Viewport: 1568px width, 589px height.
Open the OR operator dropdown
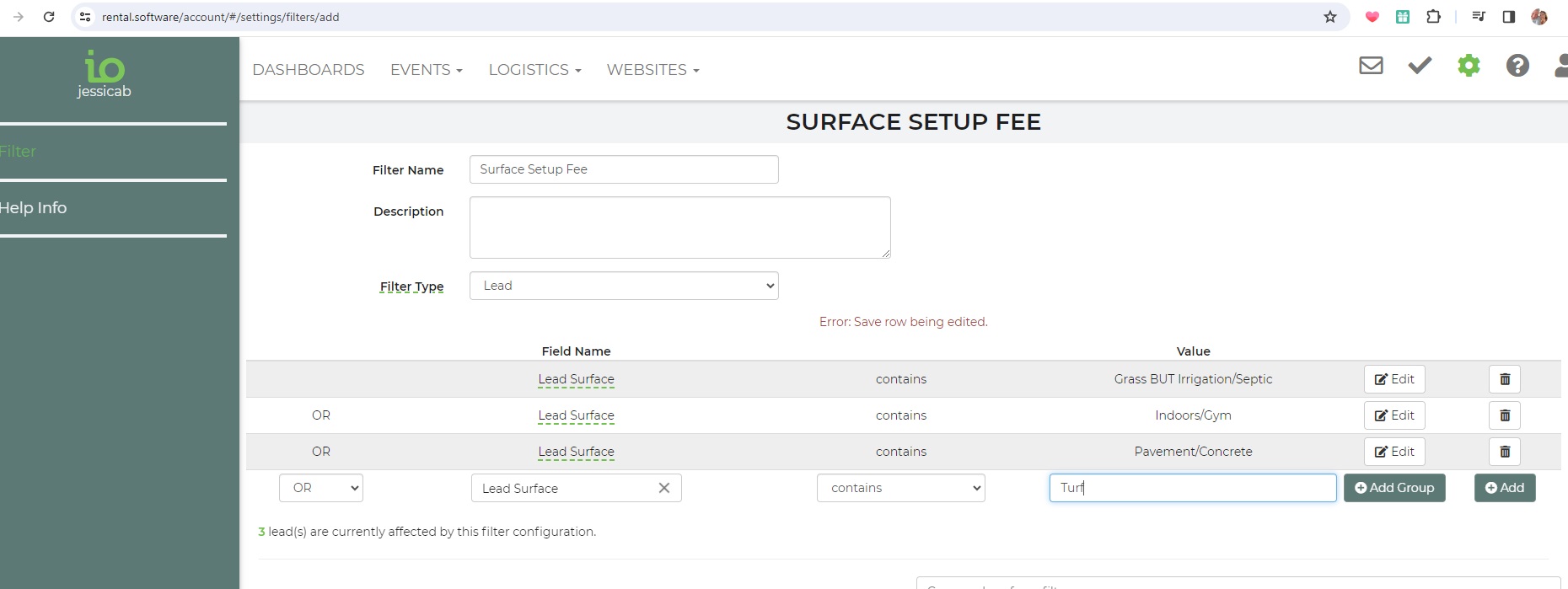(x=321, y=488)
